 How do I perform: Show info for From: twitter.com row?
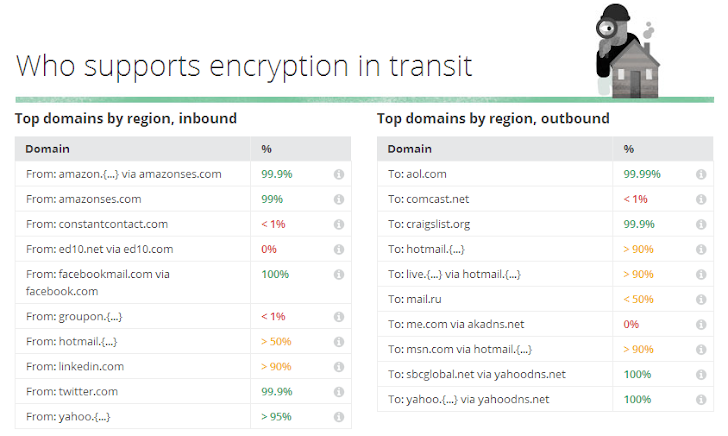339,391
